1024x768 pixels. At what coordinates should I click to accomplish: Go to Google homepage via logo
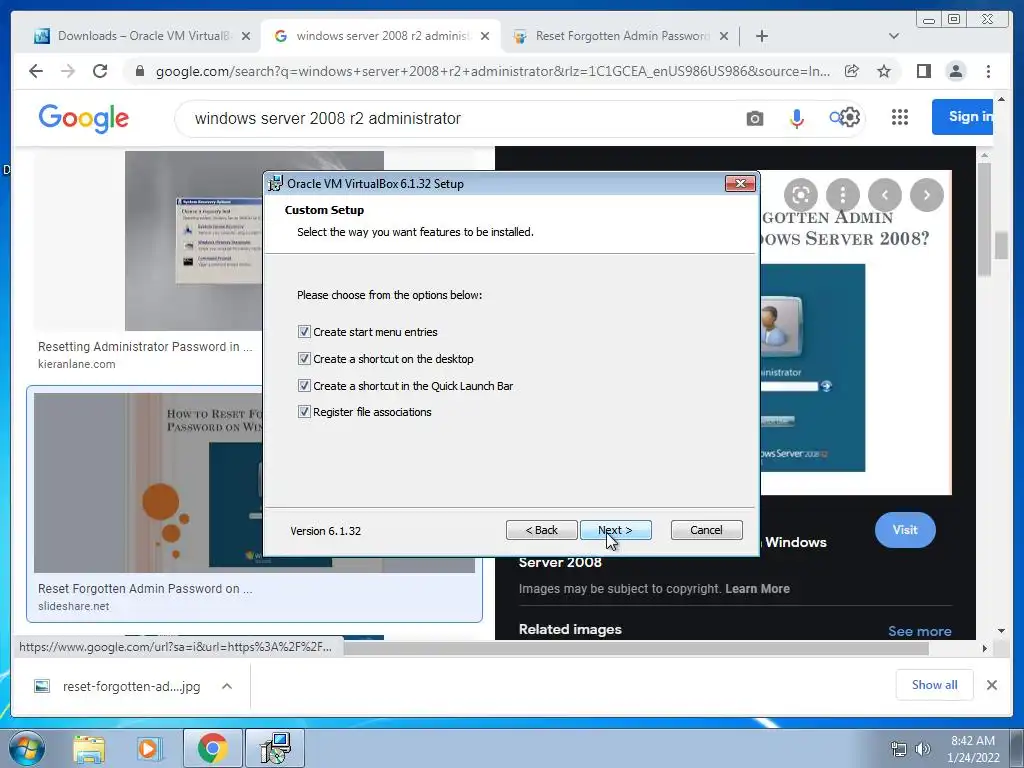(x=84, y=118)
